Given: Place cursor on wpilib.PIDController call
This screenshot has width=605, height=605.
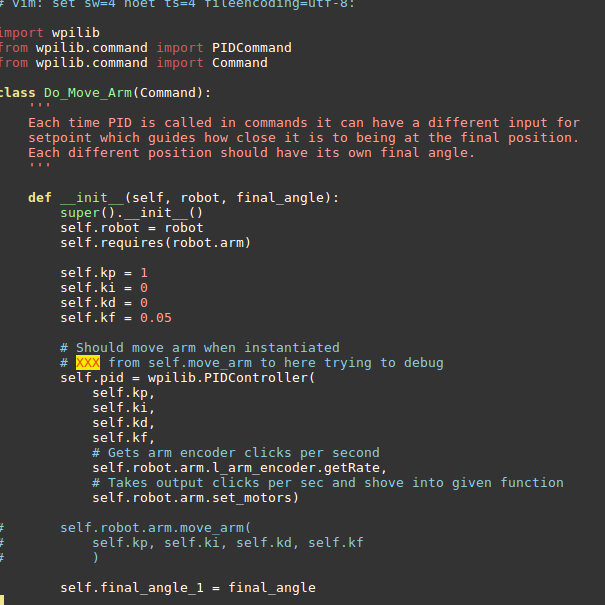Looking at the screenshot, I should pyautogui.click(x=231, y=377).
